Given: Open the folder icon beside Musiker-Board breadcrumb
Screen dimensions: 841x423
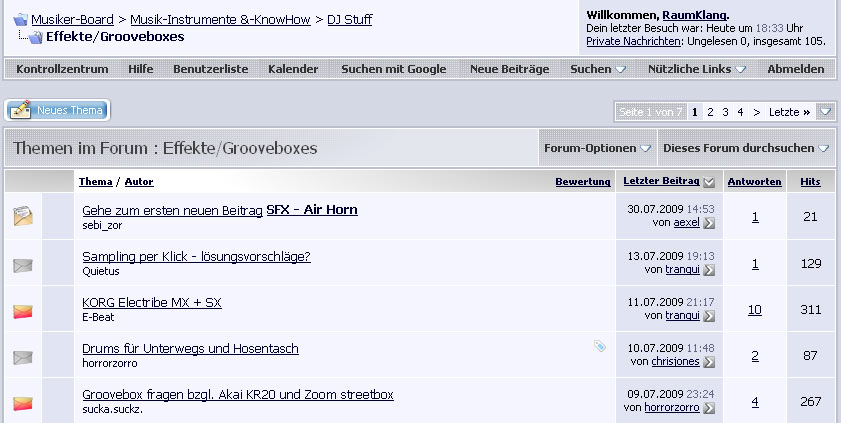Looking at the screenshot, I should click(x=20, y=20).
